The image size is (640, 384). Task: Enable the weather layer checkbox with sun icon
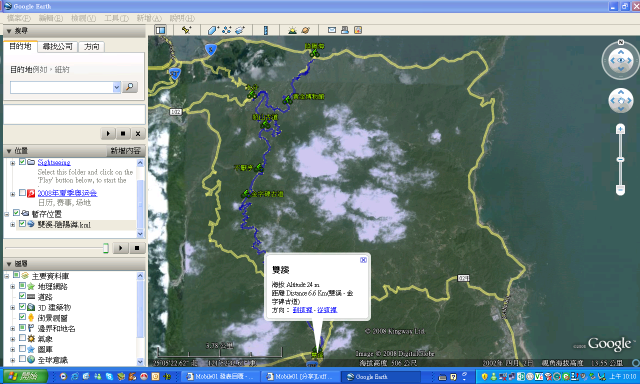coord(22,338)
